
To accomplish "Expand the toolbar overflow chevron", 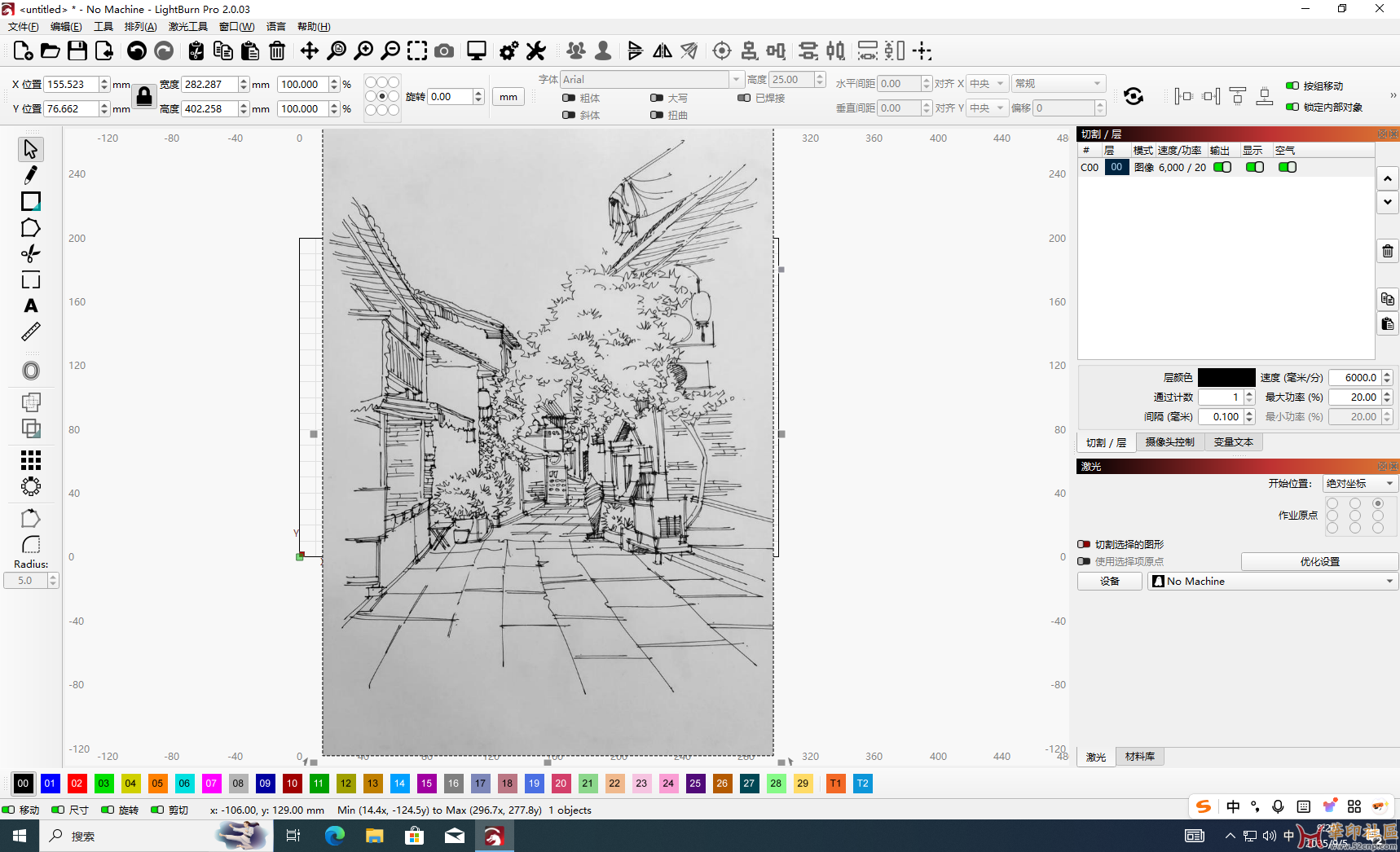I will [1393, 95].
